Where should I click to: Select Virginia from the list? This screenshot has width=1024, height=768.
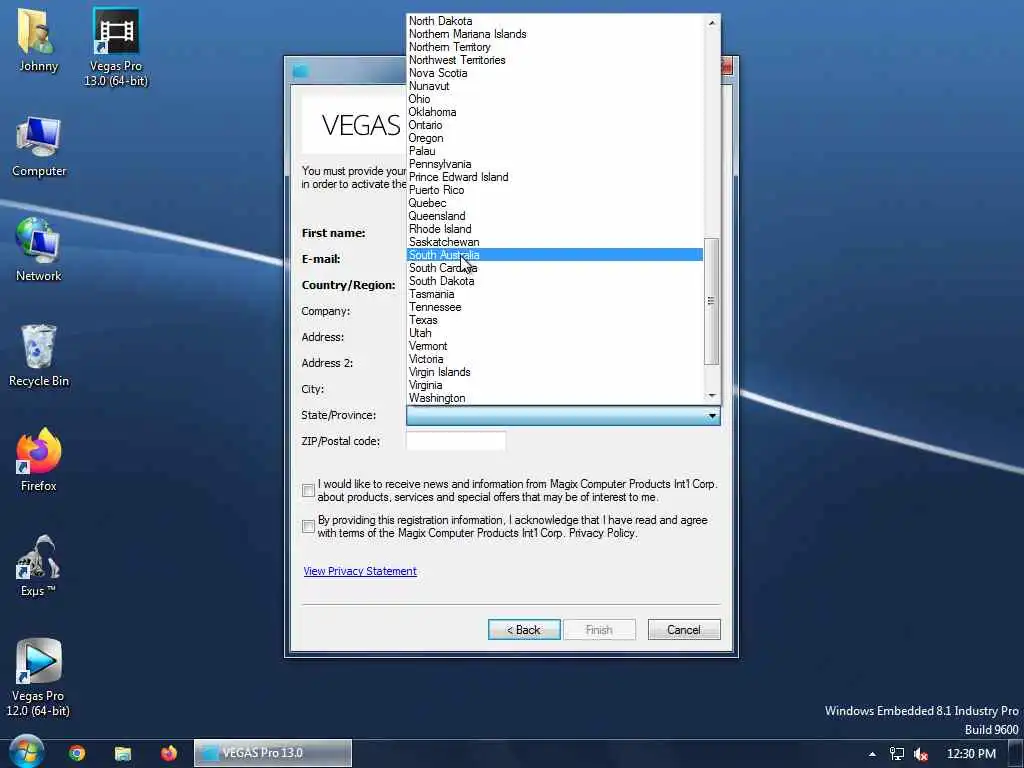tap(554, 385)
